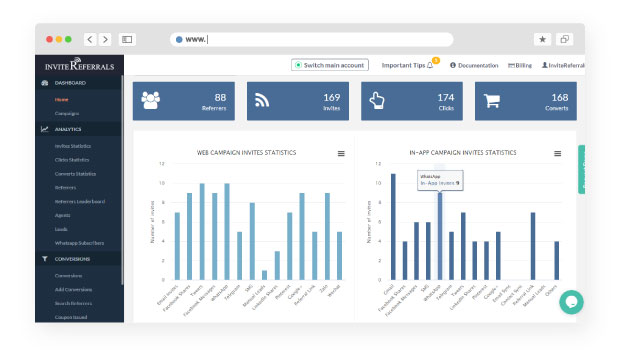This screenshot has width=620, height=360.
Task: Click the WhatsApp bar in In-App chart
Action: 440,236
